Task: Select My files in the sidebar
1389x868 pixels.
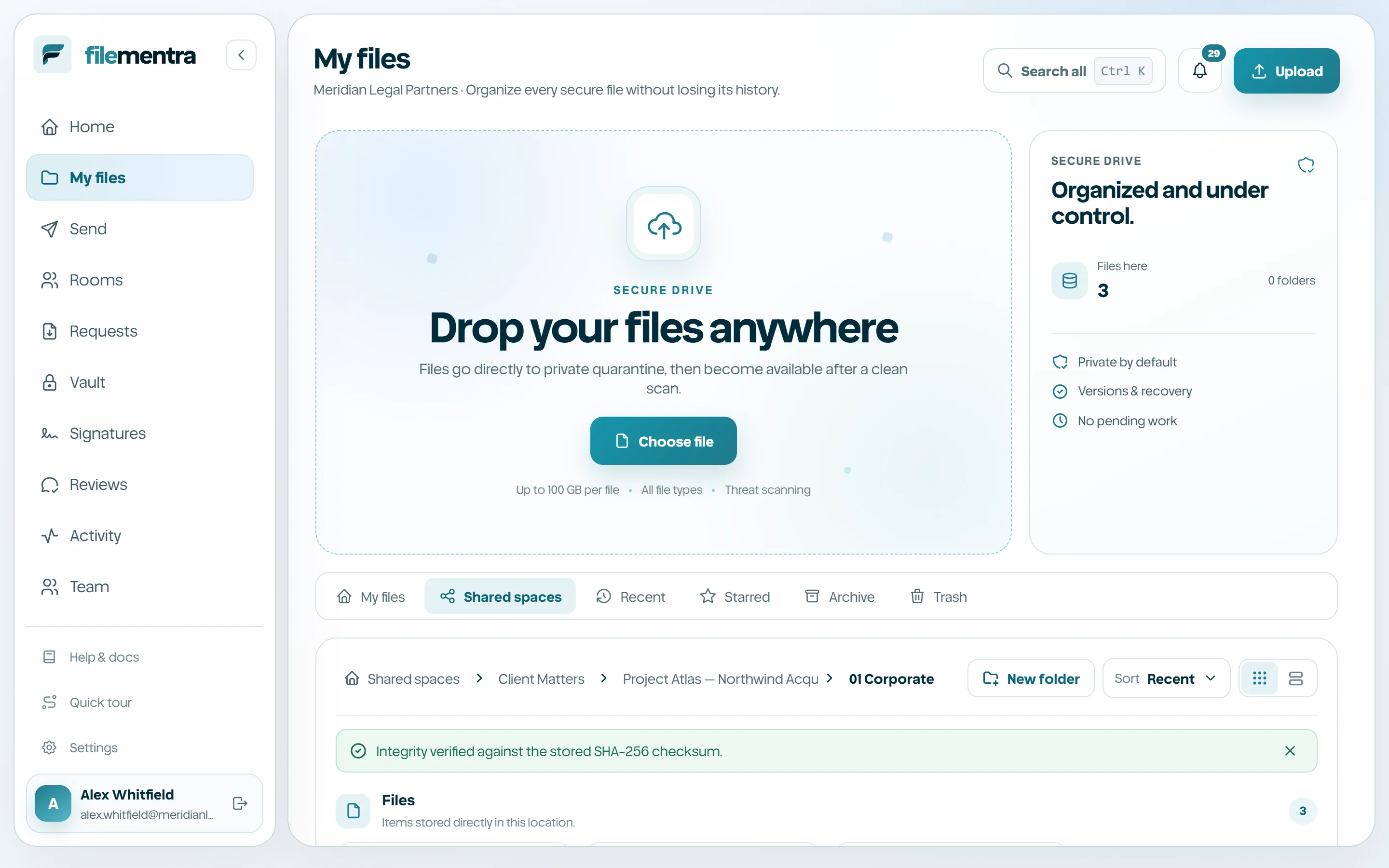Action: (x=139, y=177)
